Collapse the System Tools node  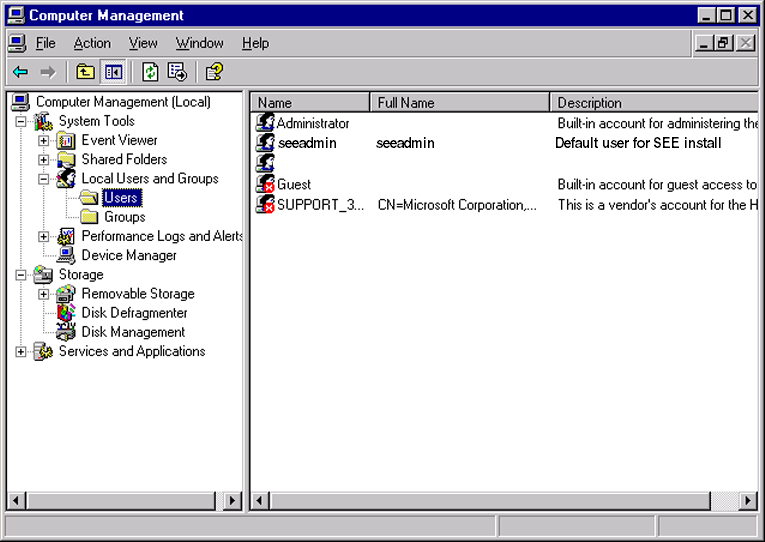coord(20,121)
